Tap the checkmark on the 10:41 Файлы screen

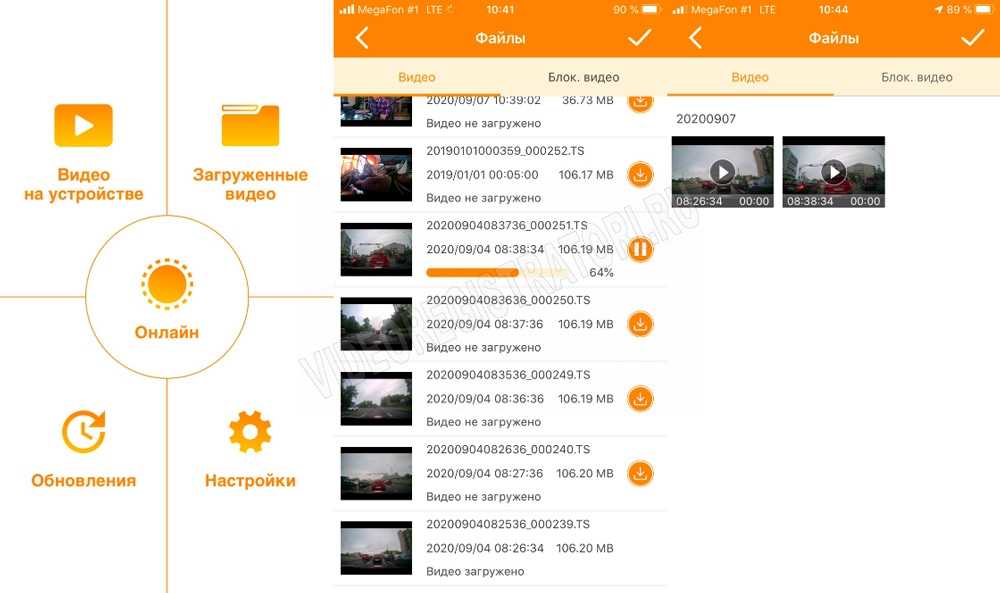(x=639, y=38)
